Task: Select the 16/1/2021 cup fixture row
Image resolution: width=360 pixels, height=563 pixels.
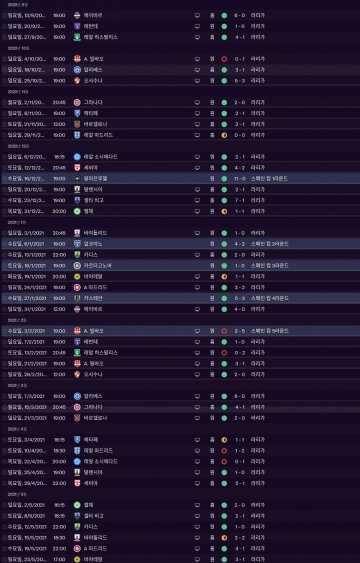Action: point(180,266)
